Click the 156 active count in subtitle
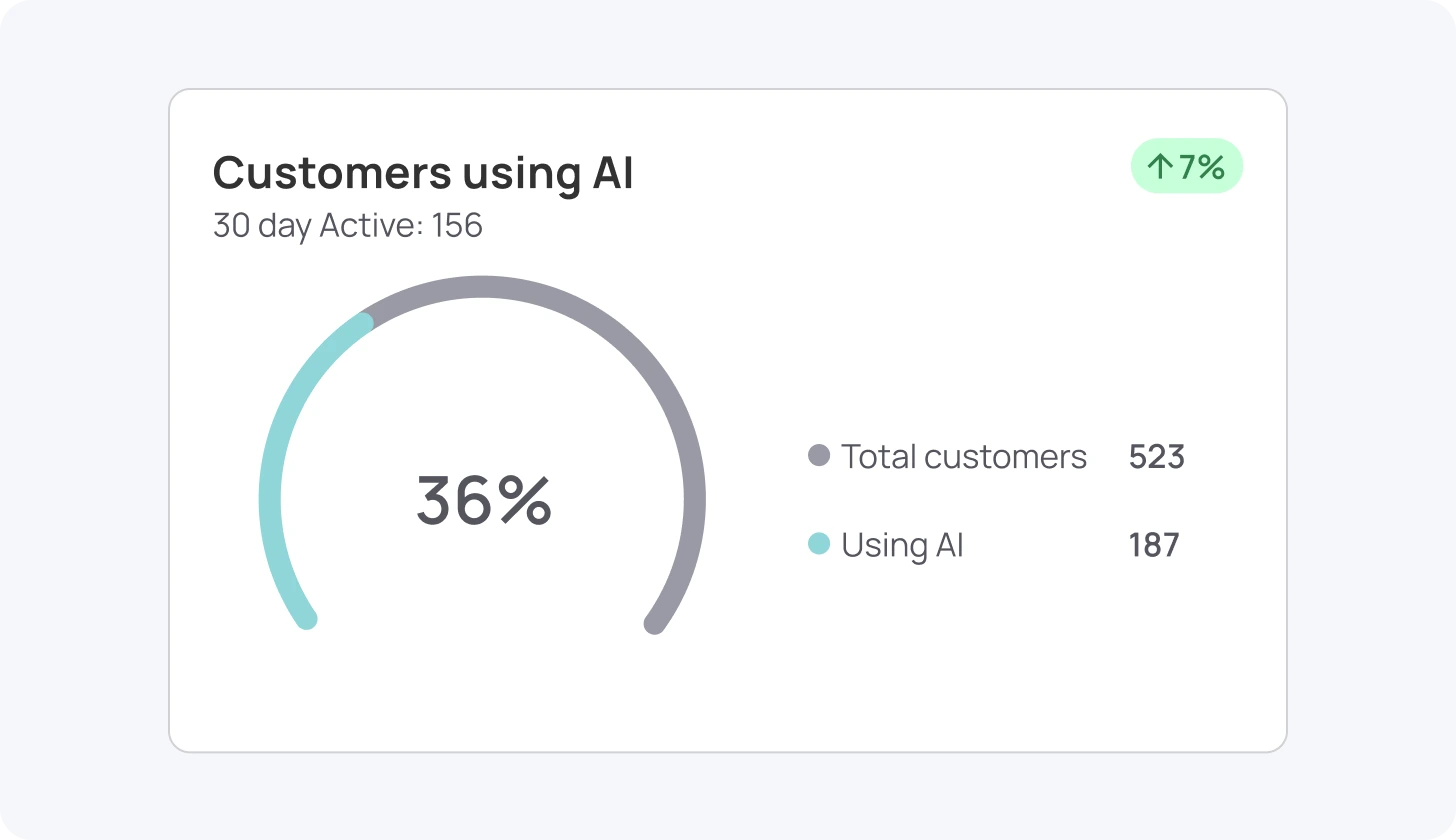The height and width of the screenshot is (840, 1456). coord(458,225)
